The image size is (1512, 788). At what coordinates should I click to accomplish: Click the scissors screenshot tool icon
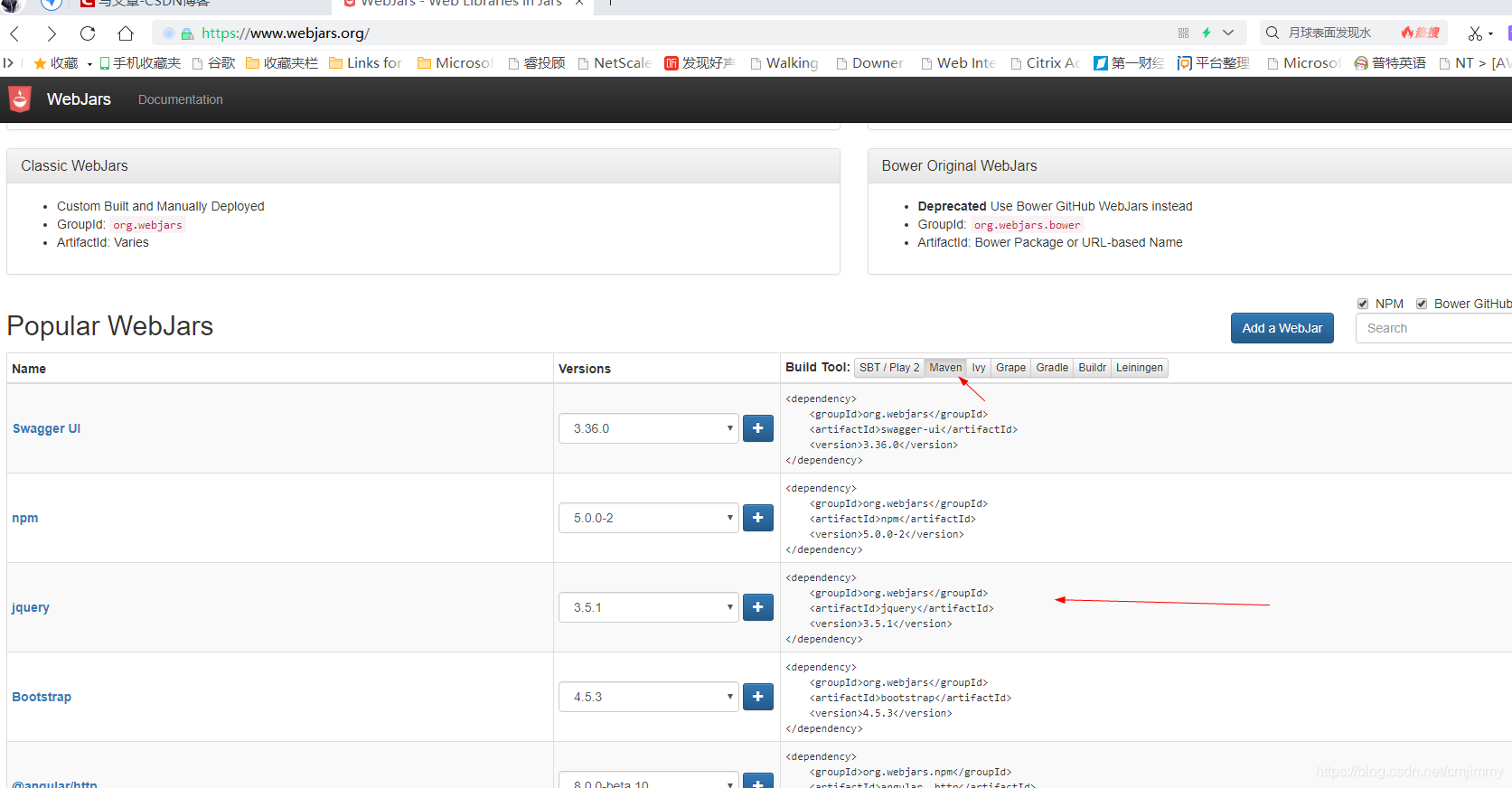point(1475,33)
